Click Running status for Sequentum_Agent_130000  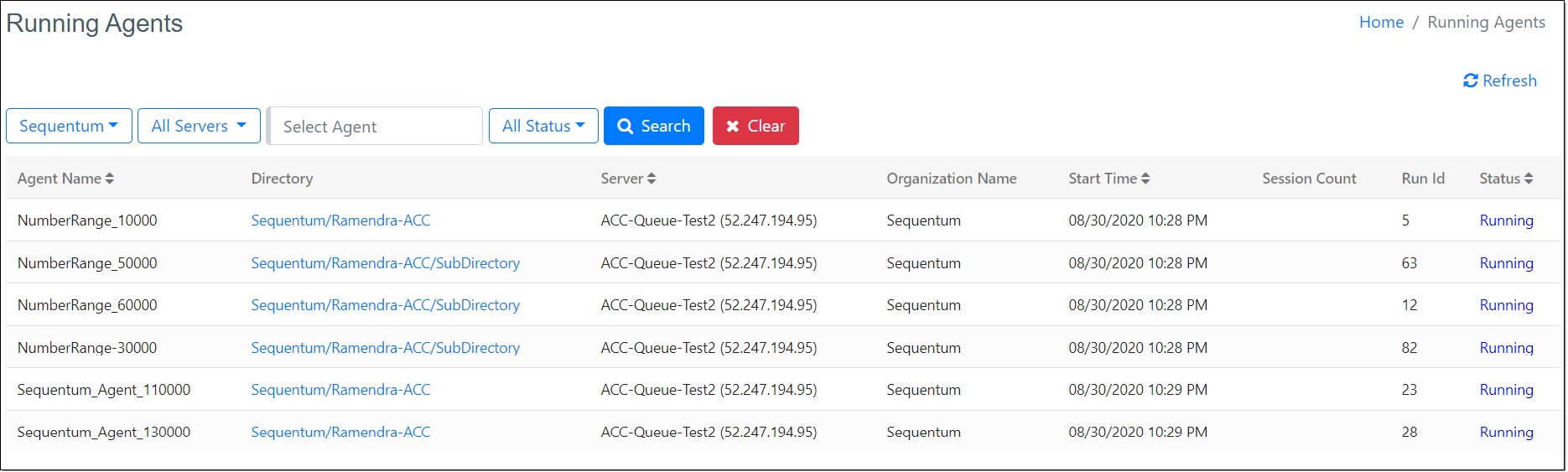[1506, 433]
